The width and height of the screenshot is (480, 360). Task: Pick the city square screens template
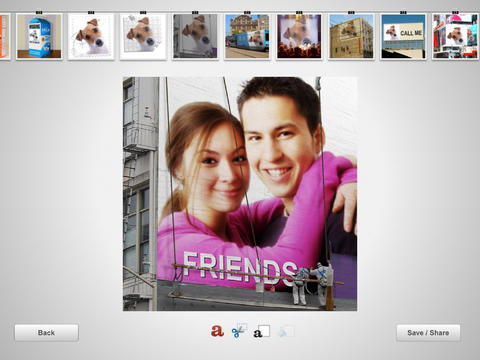point(455,36)
